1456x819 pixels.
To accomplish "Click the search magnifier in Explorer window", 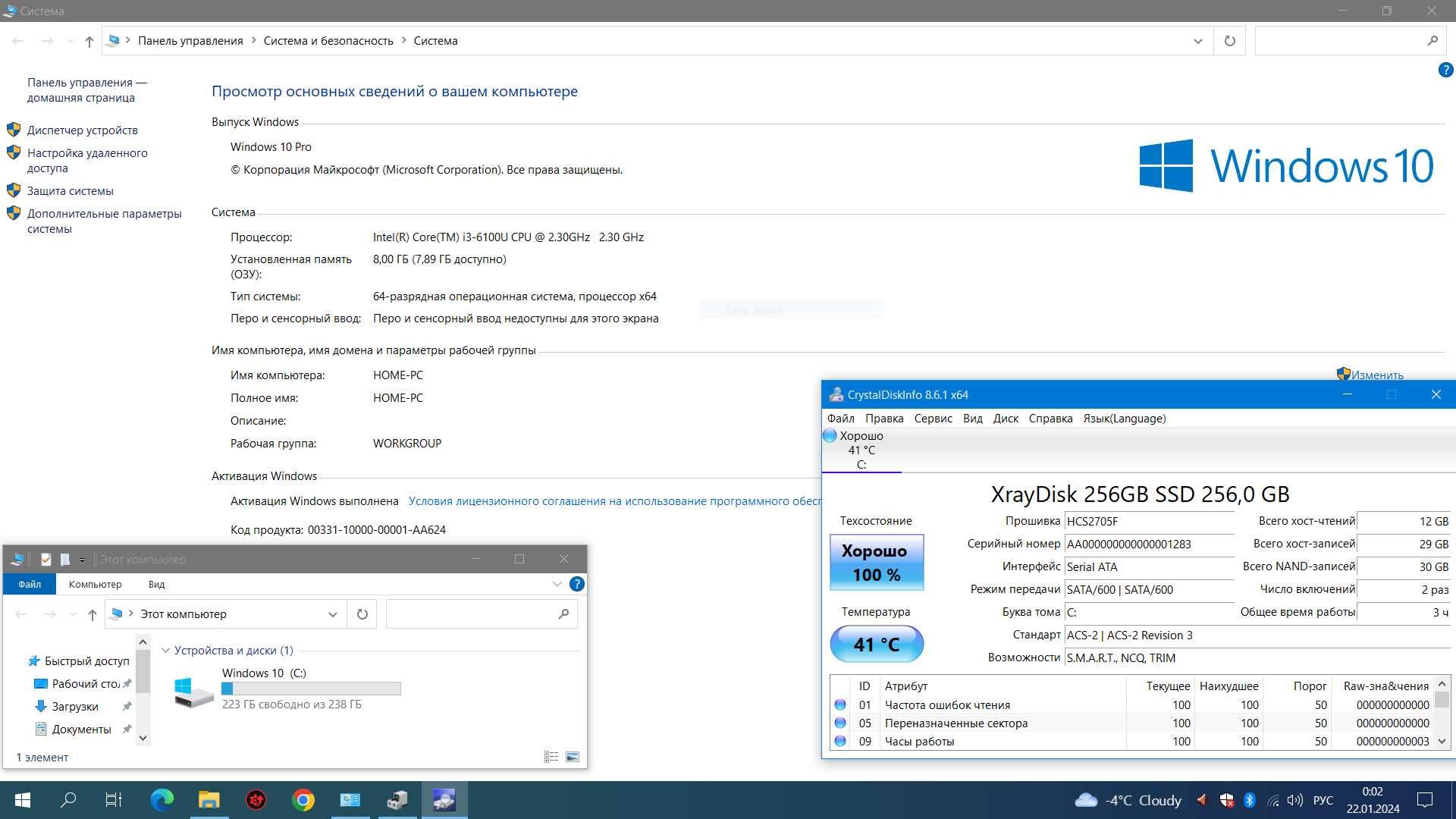I will pyautogui.click(x=563, y=614).
